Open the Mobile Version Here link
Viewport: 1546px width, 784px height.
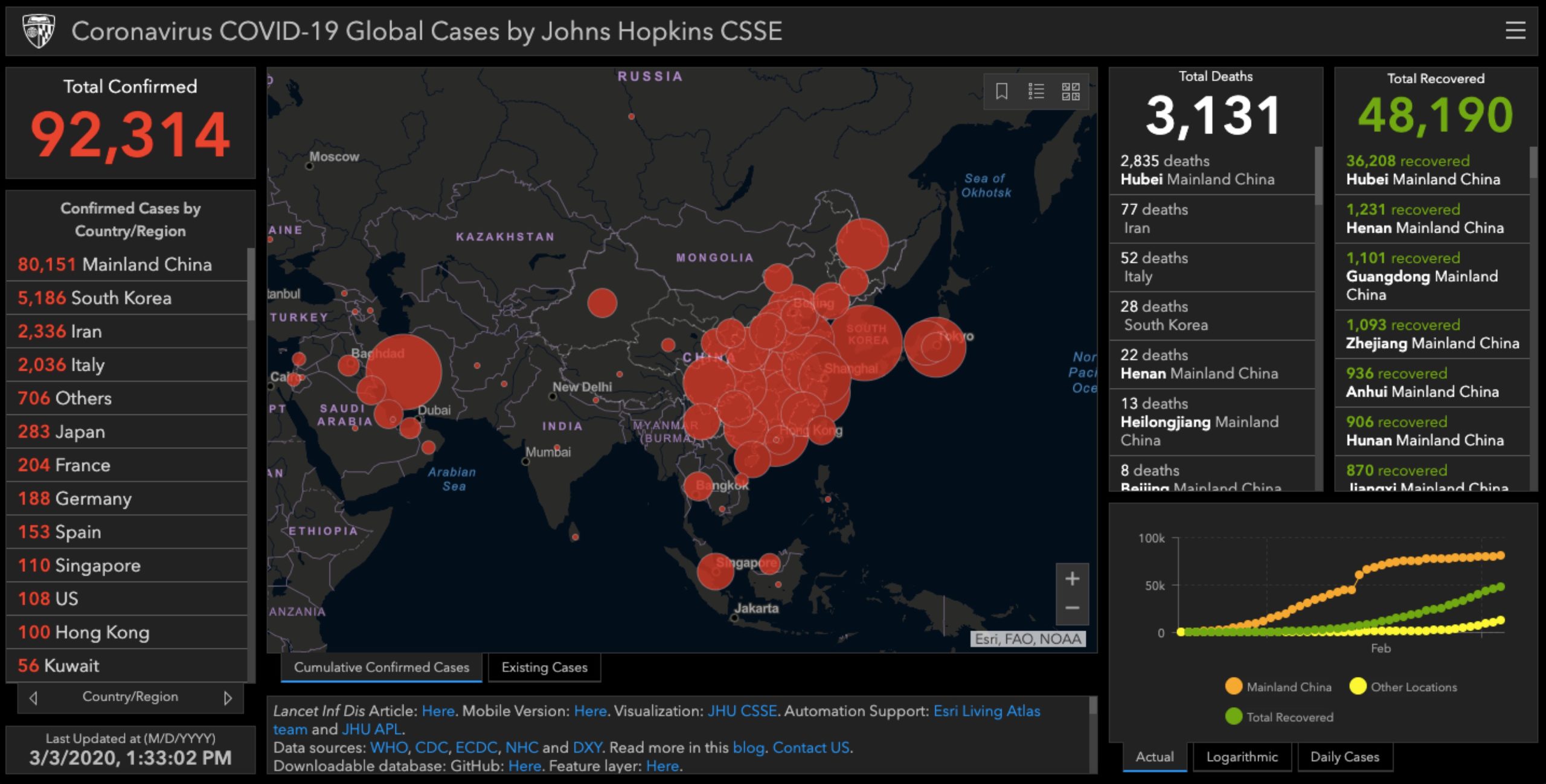tap(590, 711)
